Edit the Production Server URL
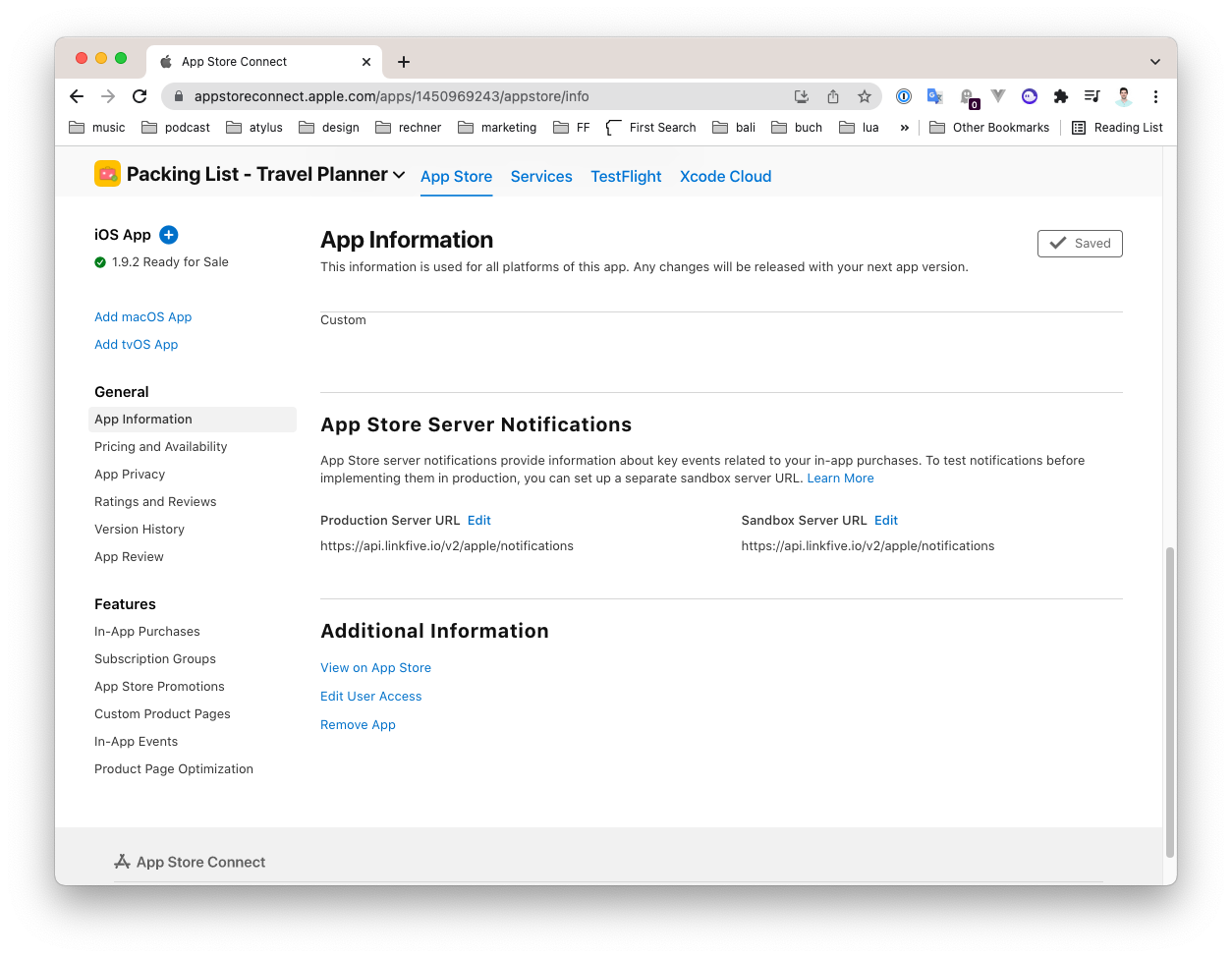 (479, 521)
